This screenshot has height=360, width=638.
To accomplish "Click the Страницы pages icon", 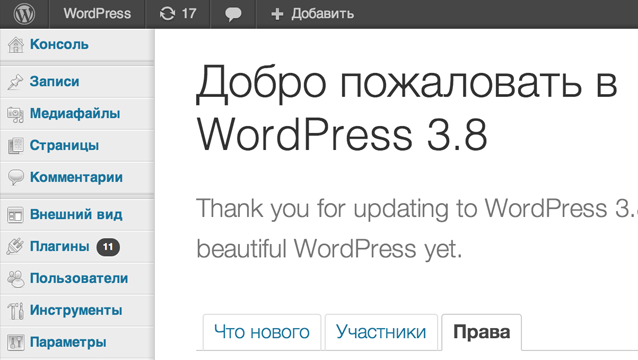I will (x=16, y=146).
